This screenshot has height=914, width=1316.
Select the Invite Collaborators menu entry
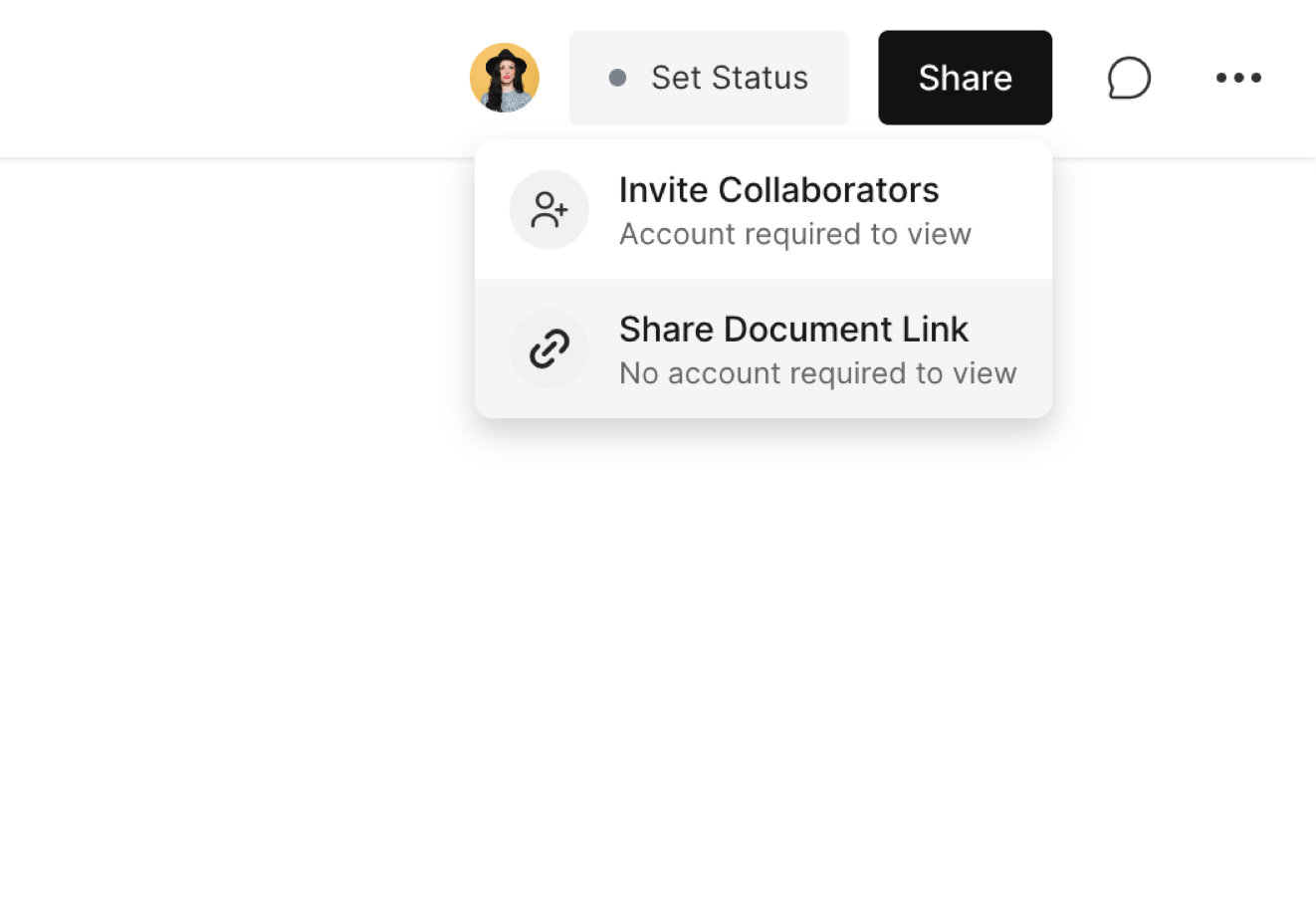tap(763, 210)
